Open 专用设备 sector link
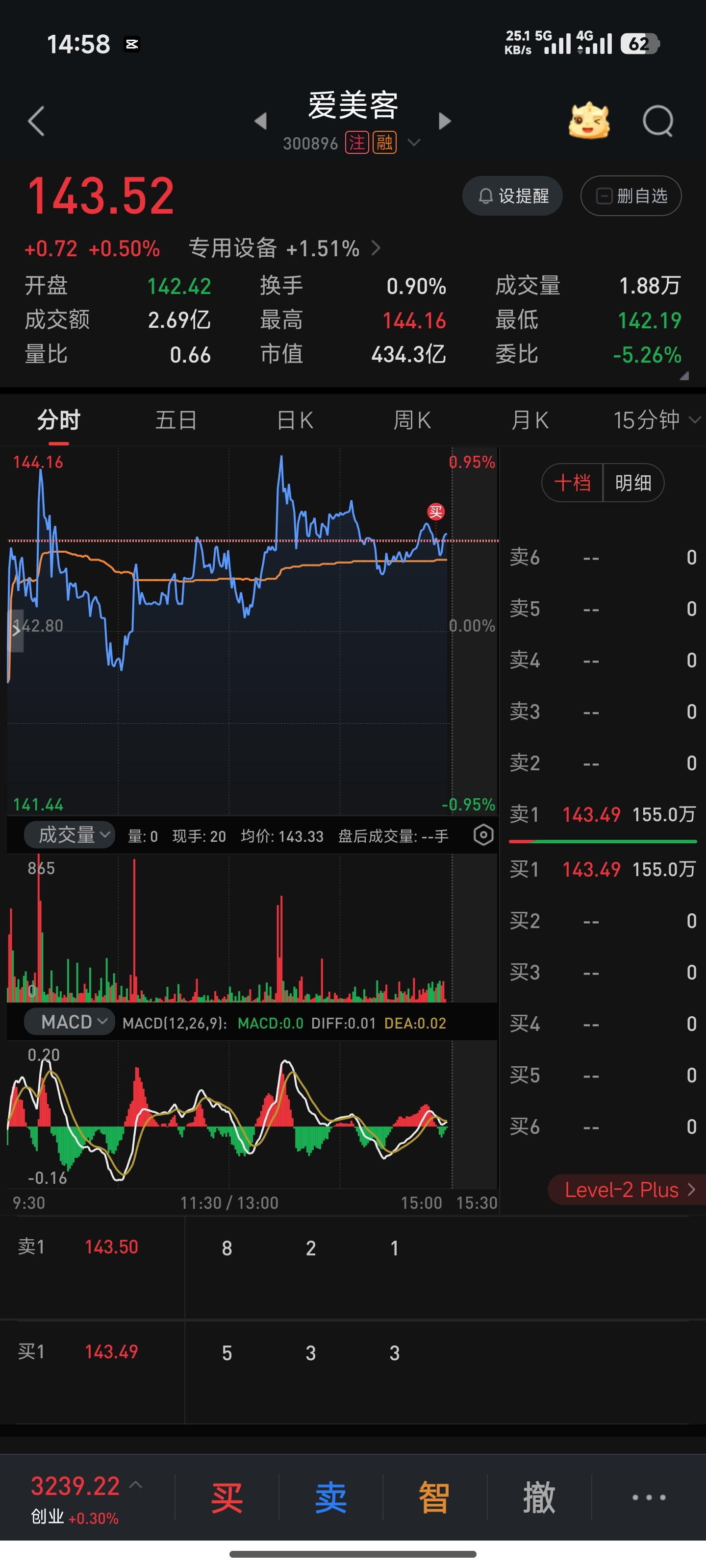 tap(284, 248)
